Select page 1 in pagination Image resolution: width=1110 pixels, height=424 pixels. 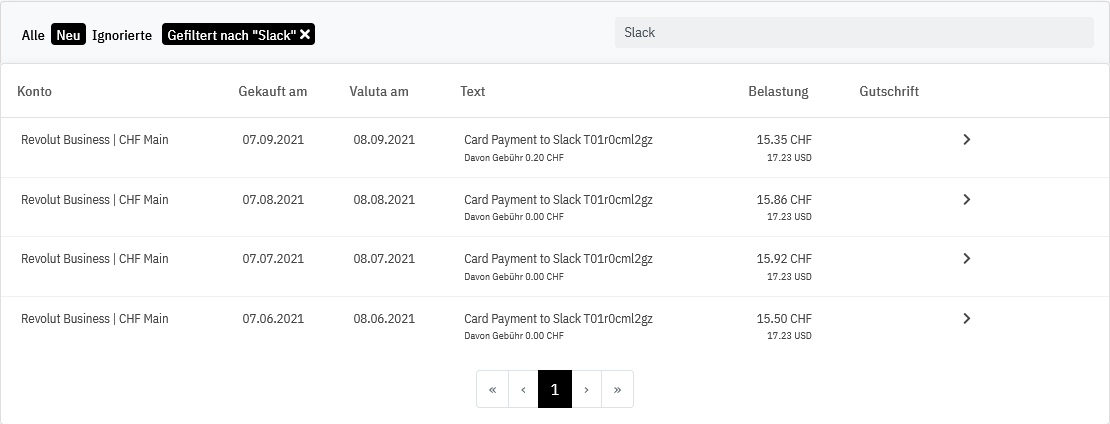[555, 390]
